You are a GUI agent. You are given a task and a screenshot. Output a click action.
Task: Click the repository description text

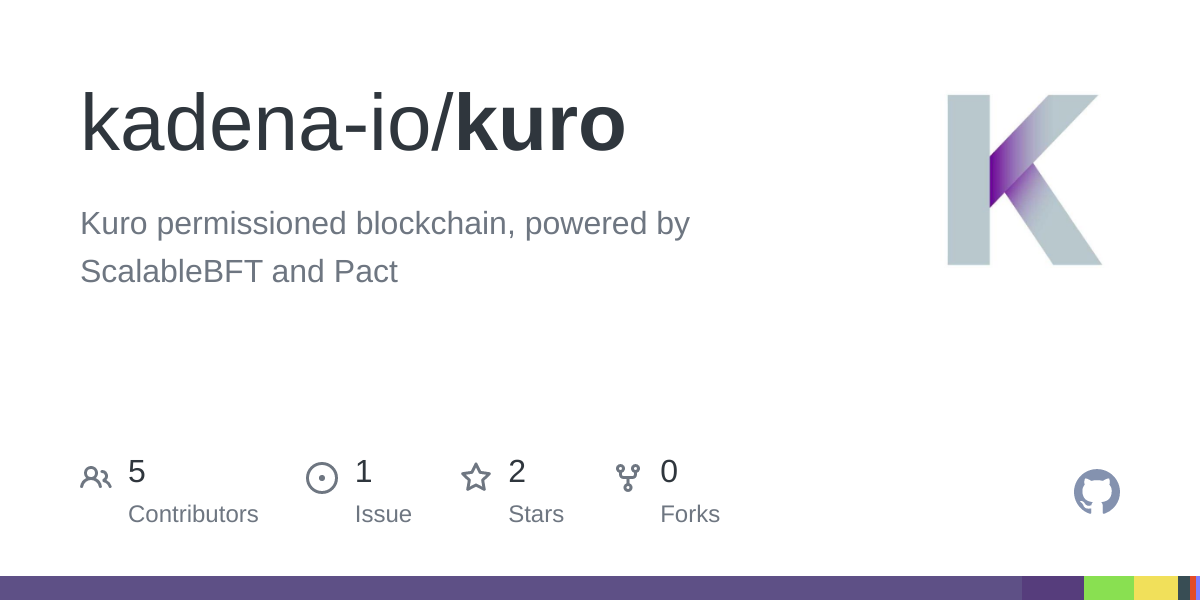[385, 247]
